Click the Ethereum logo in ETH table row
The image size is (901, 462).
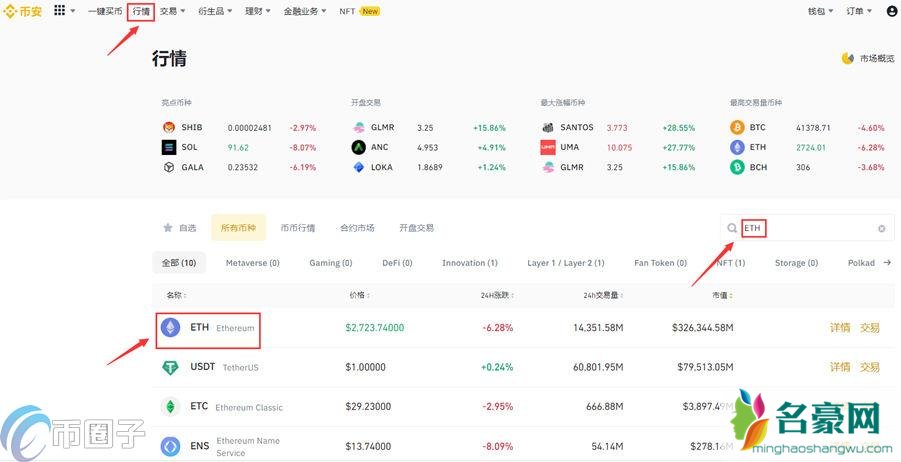[170, 328]
